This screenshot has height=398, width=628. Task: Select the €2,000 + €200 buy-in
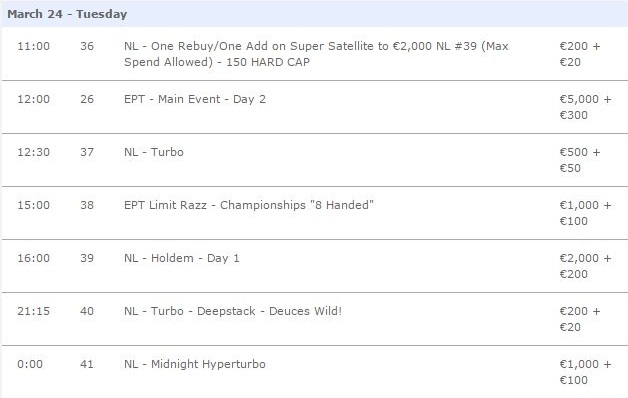[586, 266]
